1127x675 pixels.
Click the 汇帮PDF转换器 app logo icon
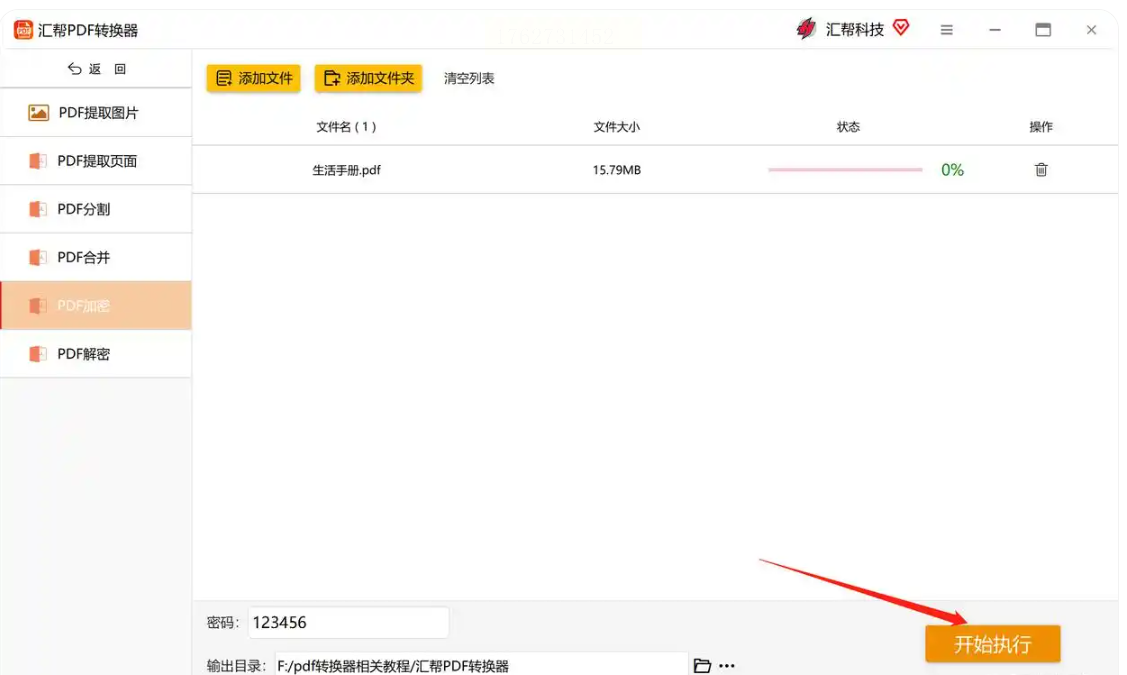pyautogui.click(x=23, y=30)
